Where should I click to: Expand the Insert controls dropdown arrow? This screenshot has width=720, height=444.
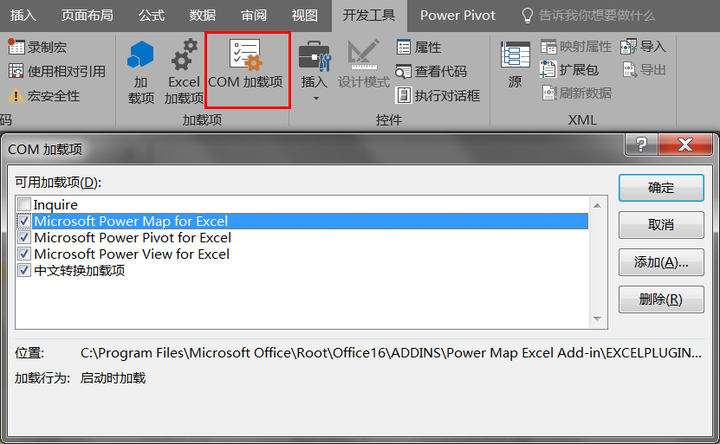[315, 98]
